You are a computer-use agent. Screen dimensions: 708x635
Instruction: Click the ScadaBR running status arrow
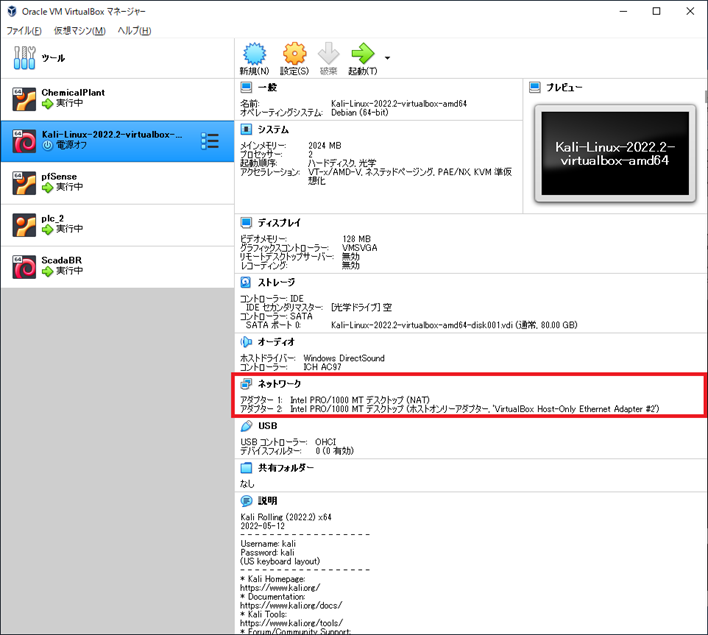click(x=47, y=271)
